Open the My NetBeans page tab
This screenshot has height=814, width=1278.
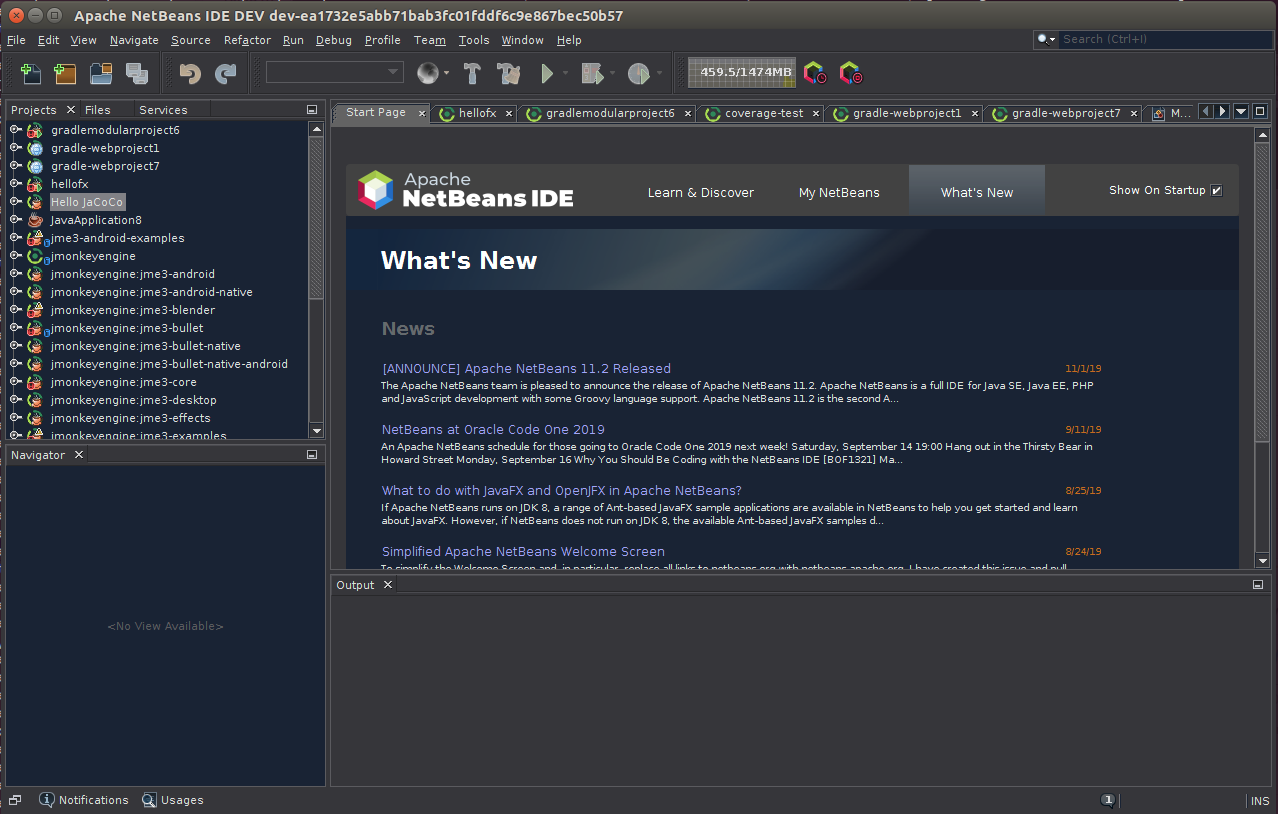point(839,192)
